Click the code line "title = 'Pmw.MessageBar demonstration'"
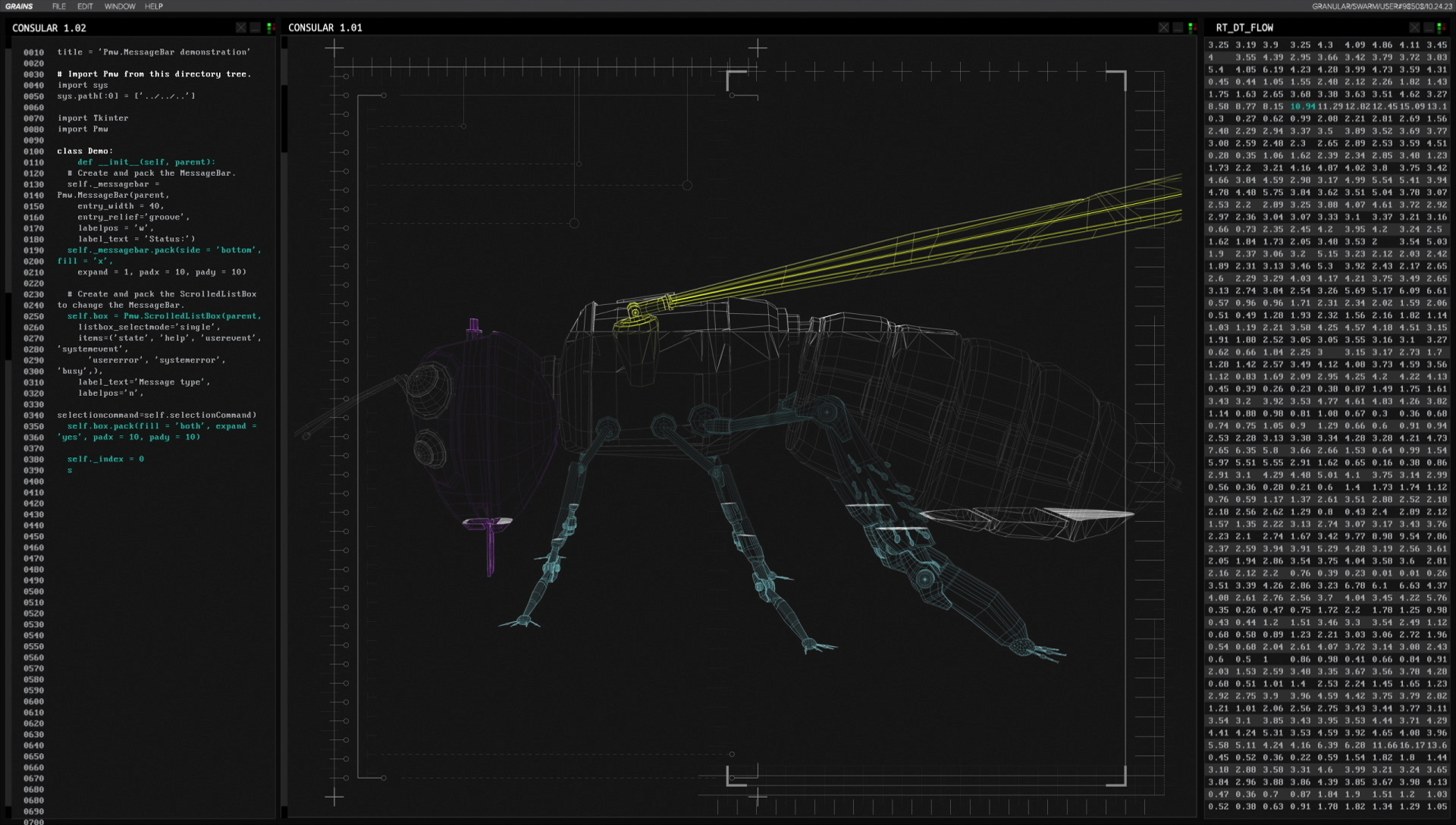 [153, 52]
